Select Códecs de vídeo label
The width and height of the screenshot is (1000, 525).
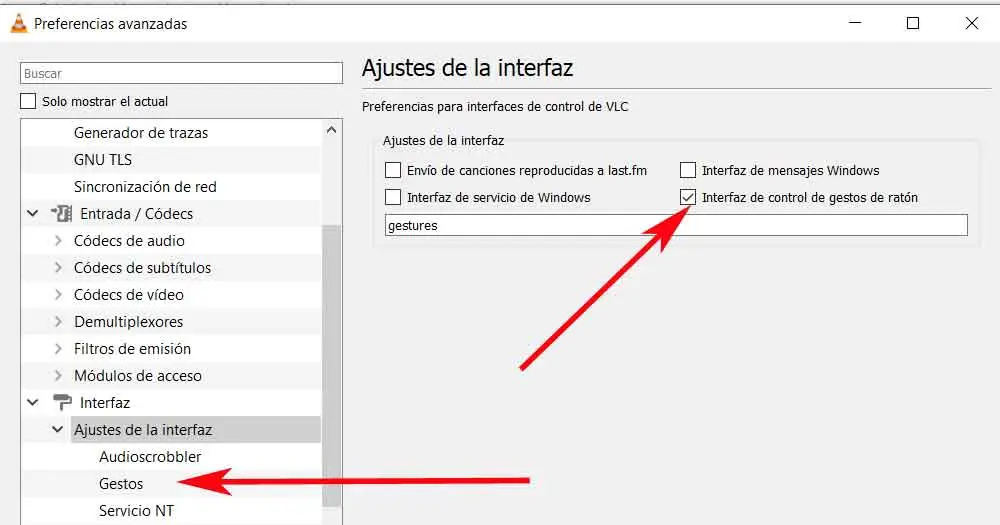click(x=129, y=295)
